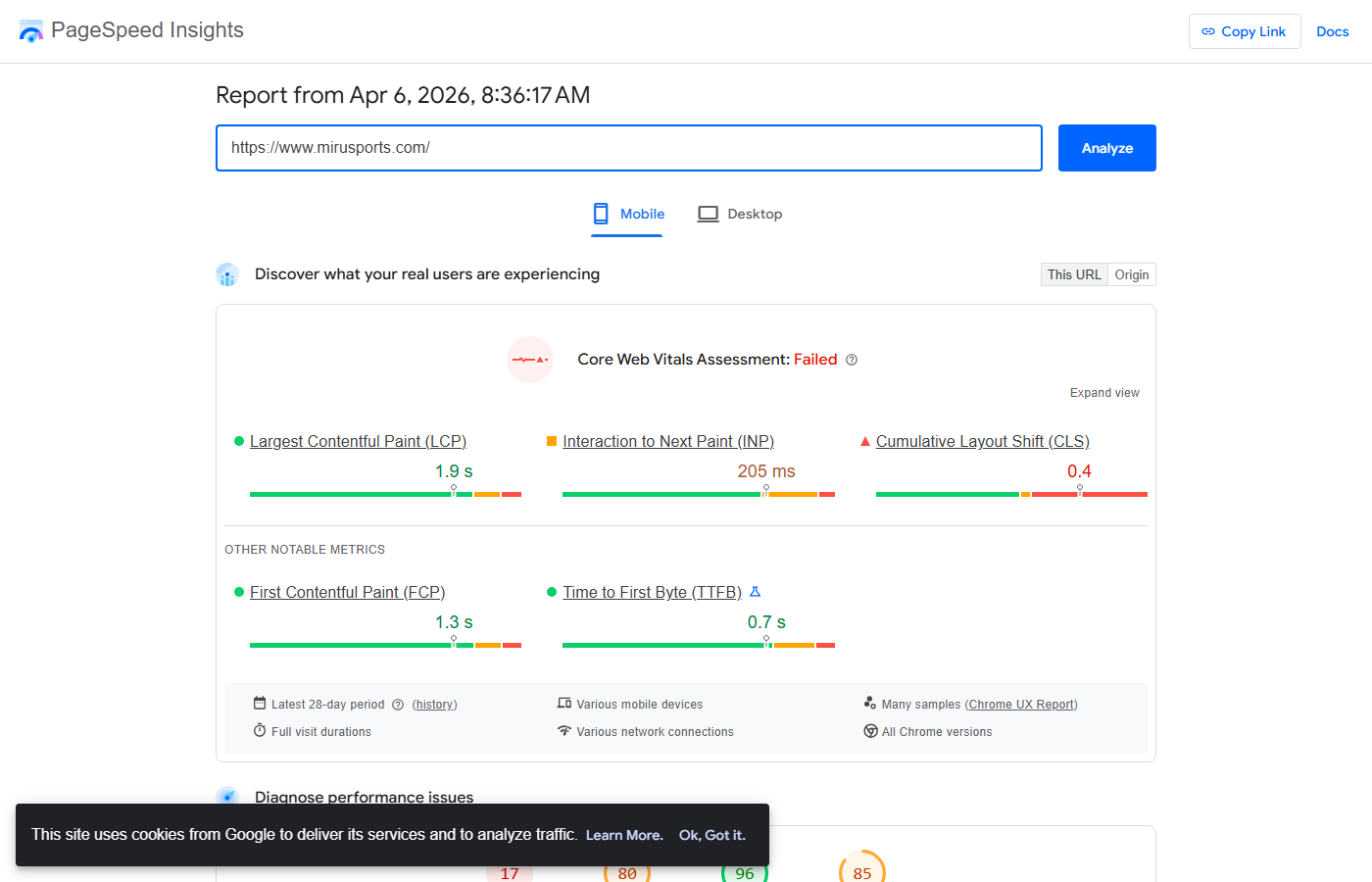Select the Desktop tab

tap(740, 214)
